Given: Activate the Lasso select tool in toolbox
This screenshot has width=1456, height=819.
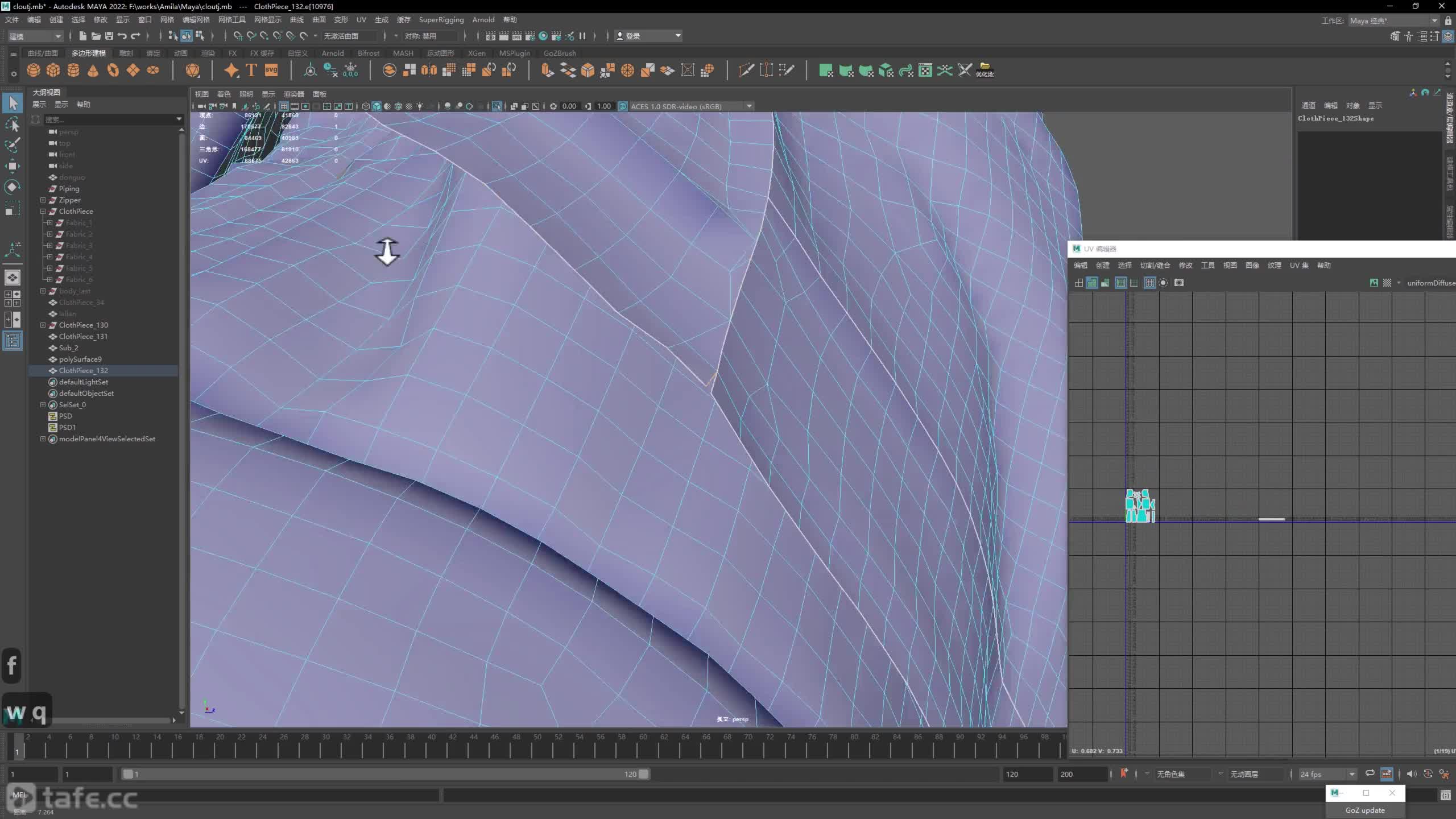Looking at the screenshot, I should pyautogui.click(x=13, y=124).
